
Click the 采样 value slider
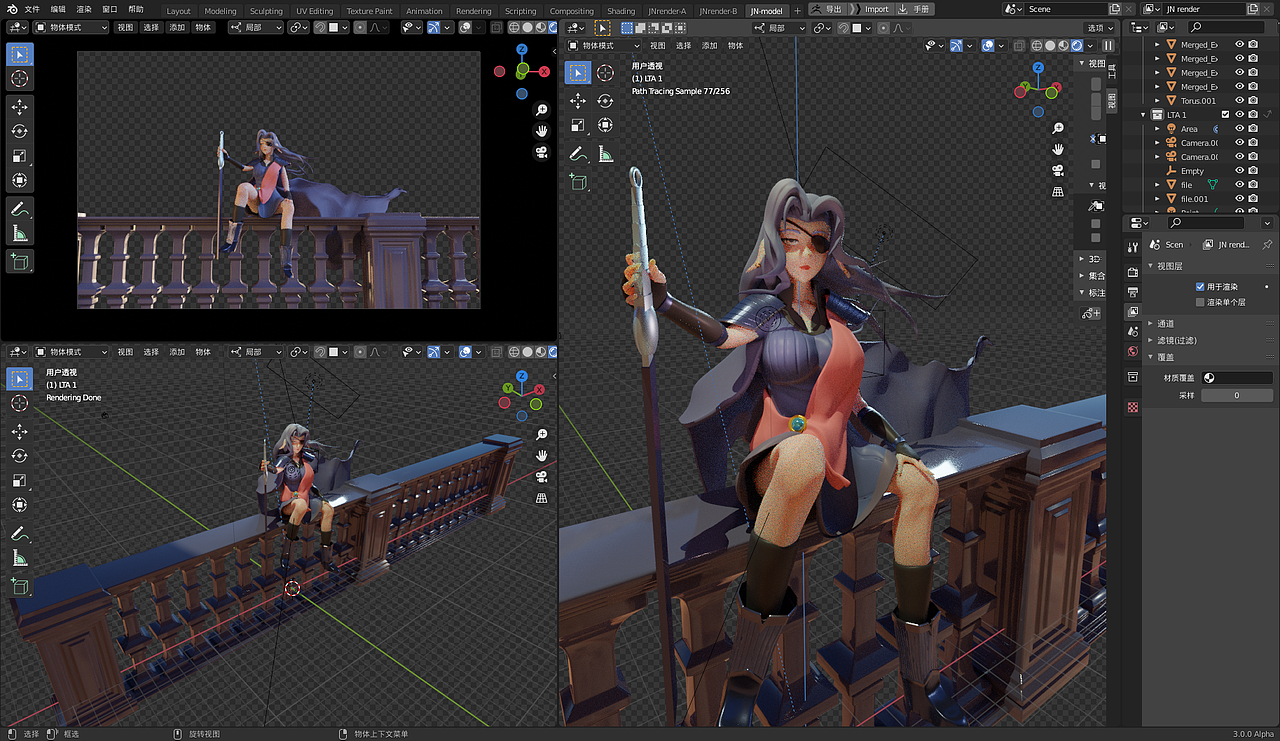pyautogui.click(x=1236, y=395)
